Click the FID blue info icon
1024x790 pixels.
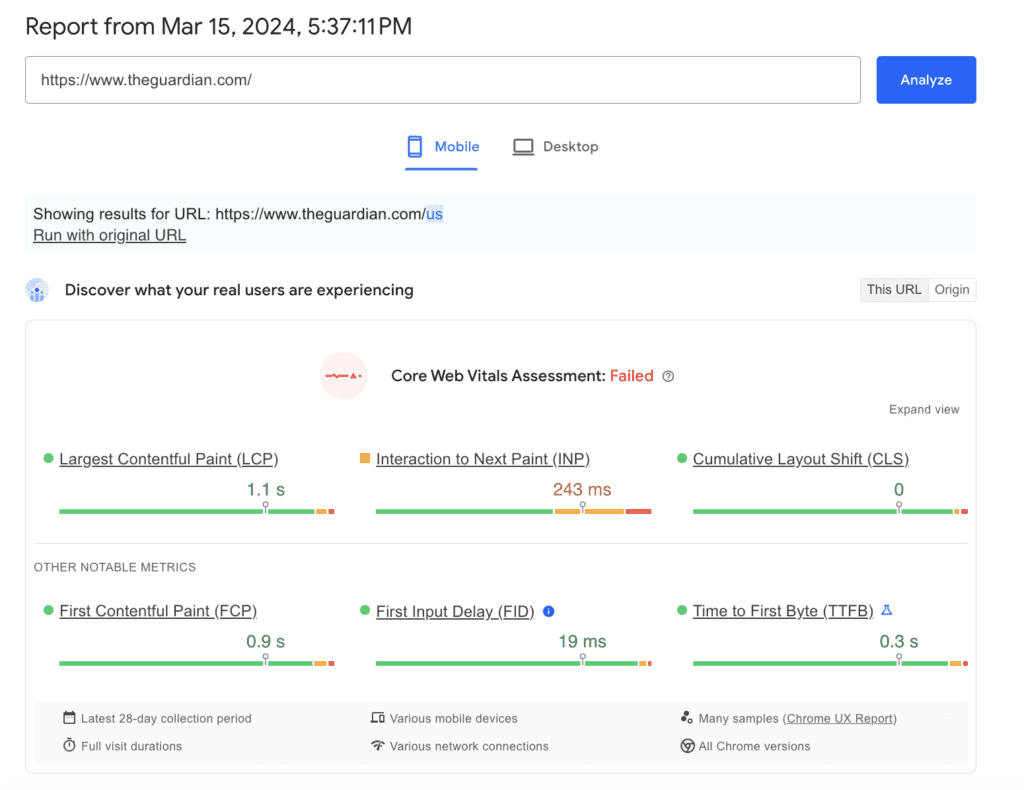click(549, 611)
